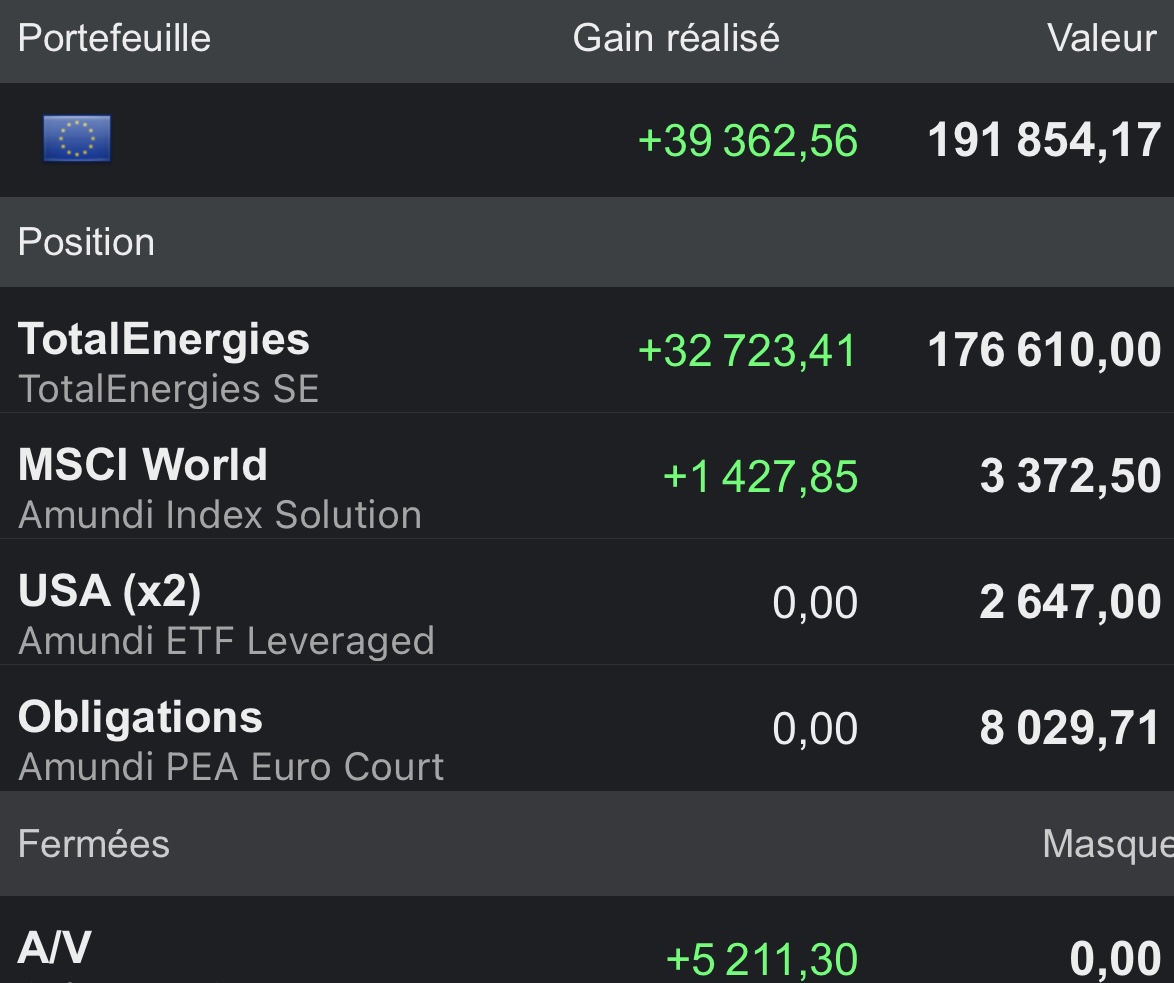
Task: Tap the European Union flag icon
Action: tap(76, 139)
